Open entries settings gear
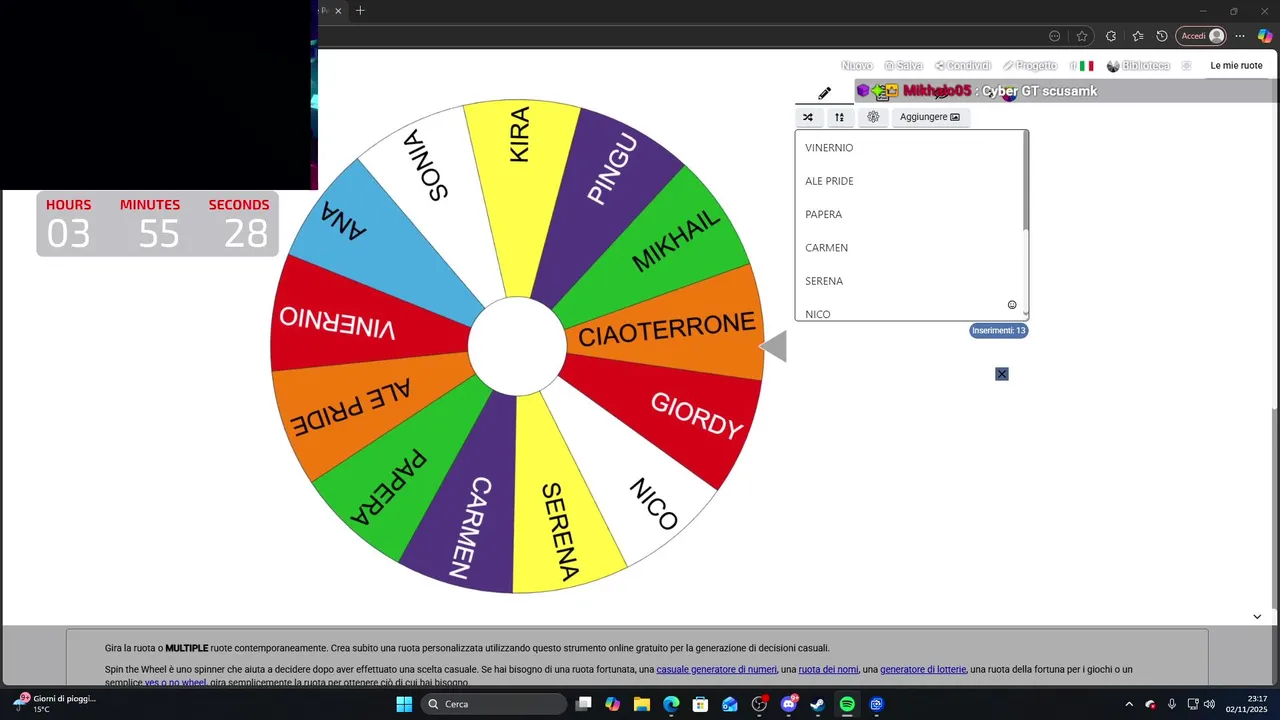1280x720 pixels. (873, 117)
